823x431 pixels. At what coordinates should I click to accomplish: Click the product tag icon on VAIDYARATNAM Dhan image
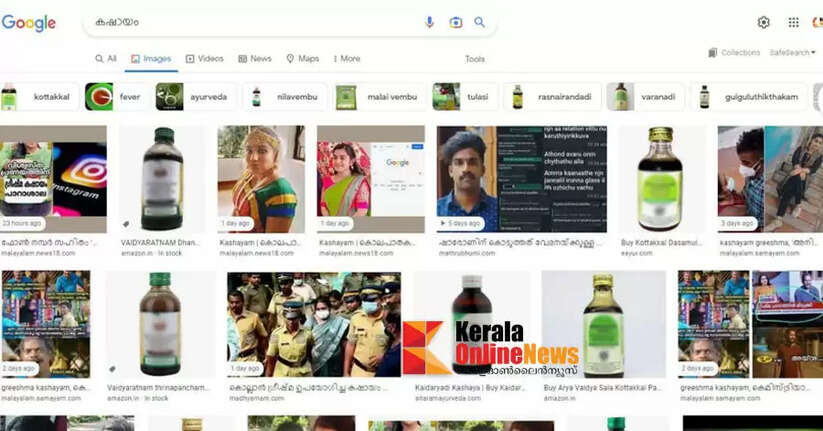[126, 224]
